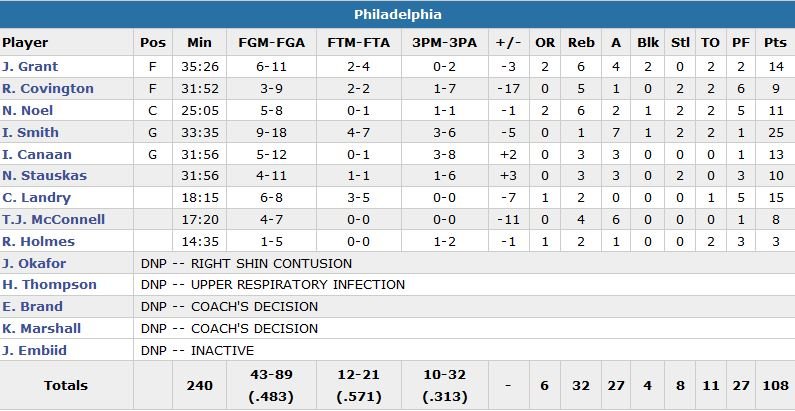795x411 pixels.
Task: Click N. Stauskas player name
Action: (x=44, y=177)
